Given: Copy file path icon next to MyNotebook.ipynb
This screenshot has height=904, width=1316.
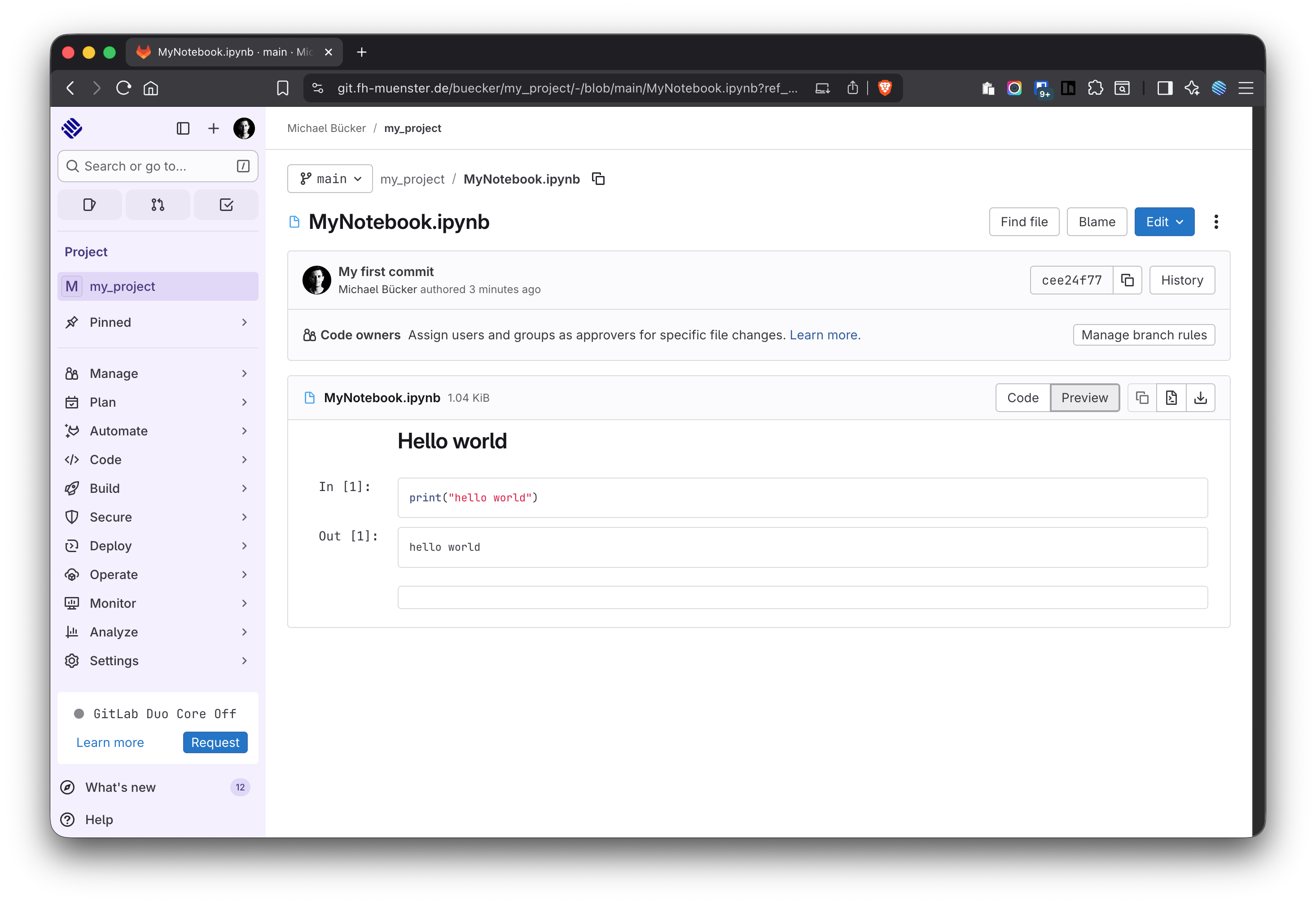Looking at the screenshot, I should pyautogui.click(x=598, y=179).
